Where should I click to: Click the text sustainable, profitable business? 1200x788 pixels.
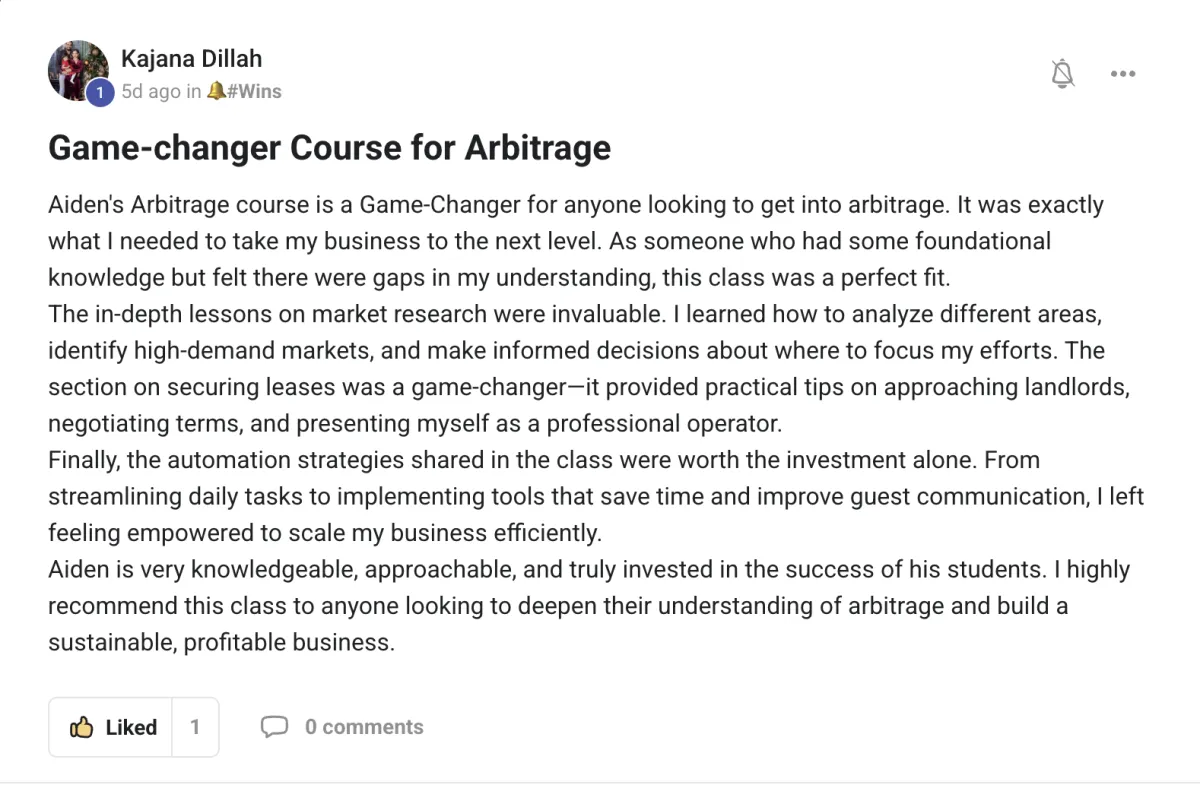(221, 642)
